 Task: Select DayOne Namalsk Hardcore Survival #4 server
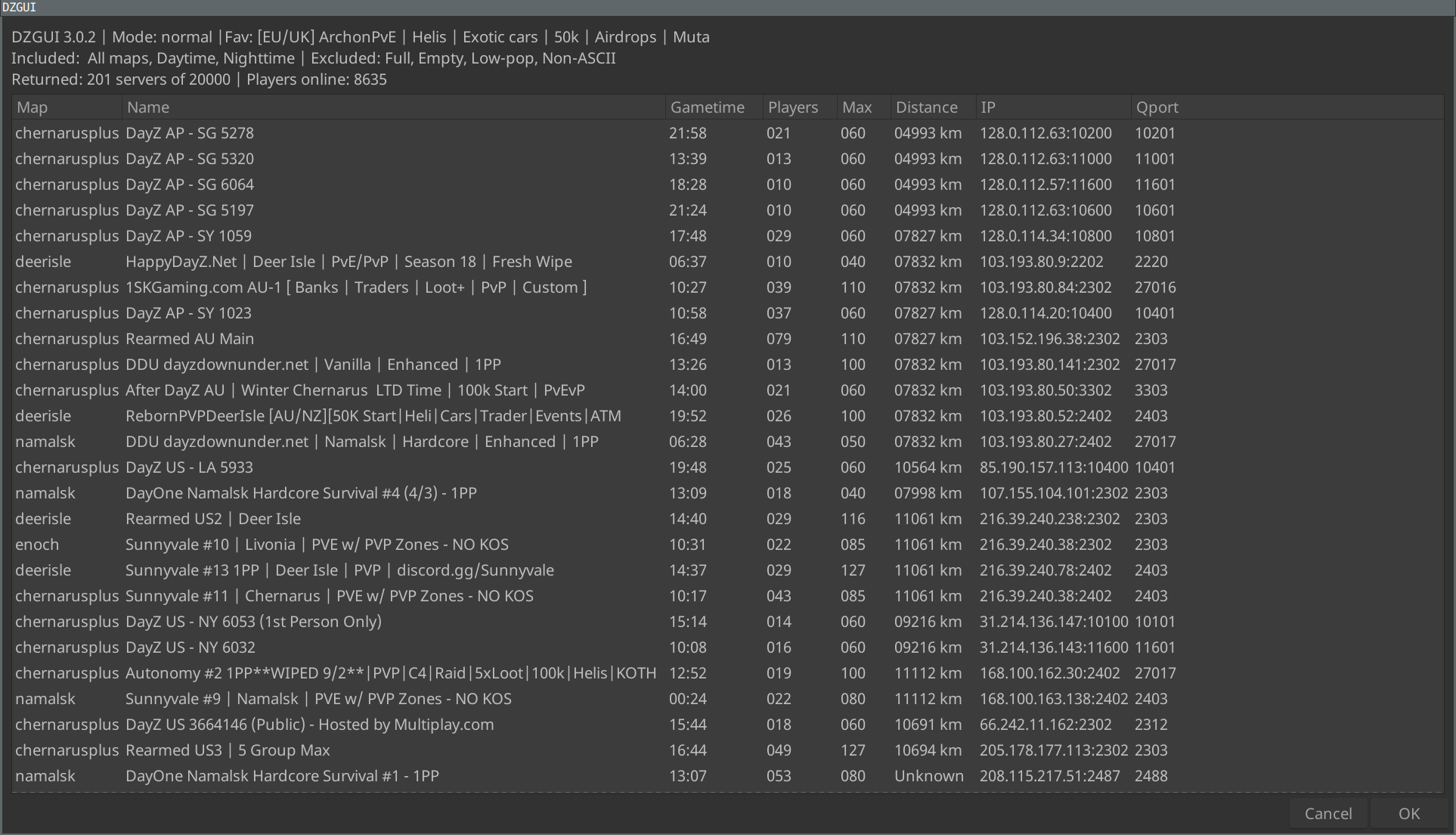point(727,493)
